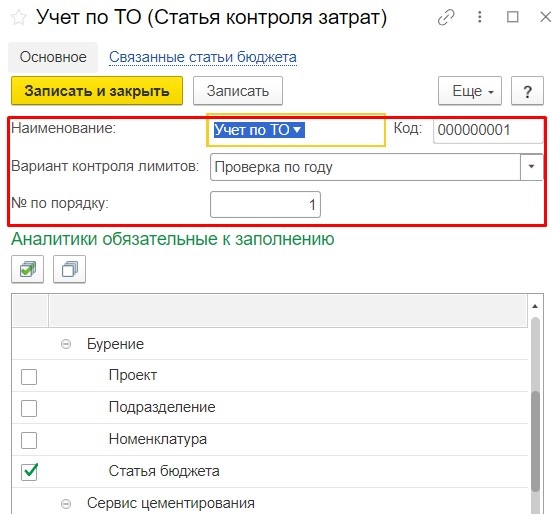553x515 pixels.
Task: Open Связанные статьи бюджета link
Action: [x=203, y=57]
